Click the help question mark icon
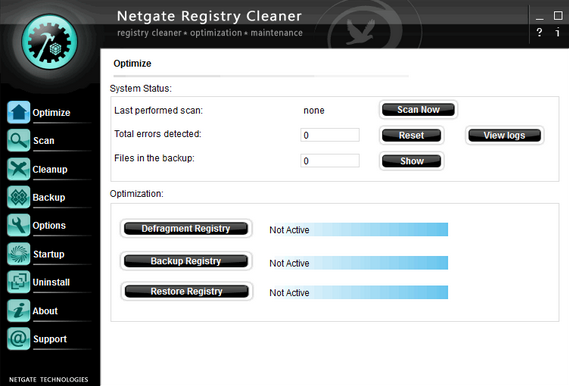 pyautogui.click(x=539, y=33)
